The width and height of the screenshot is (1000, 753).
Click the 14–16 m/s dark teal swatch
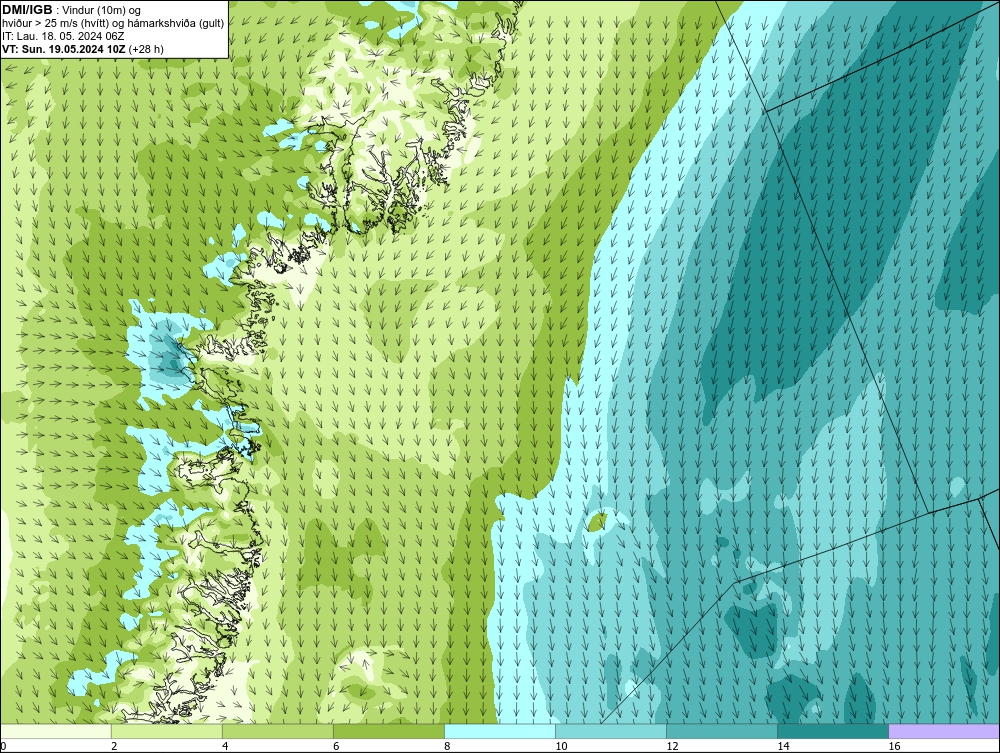pyautogui.click(x=832, y=731)
